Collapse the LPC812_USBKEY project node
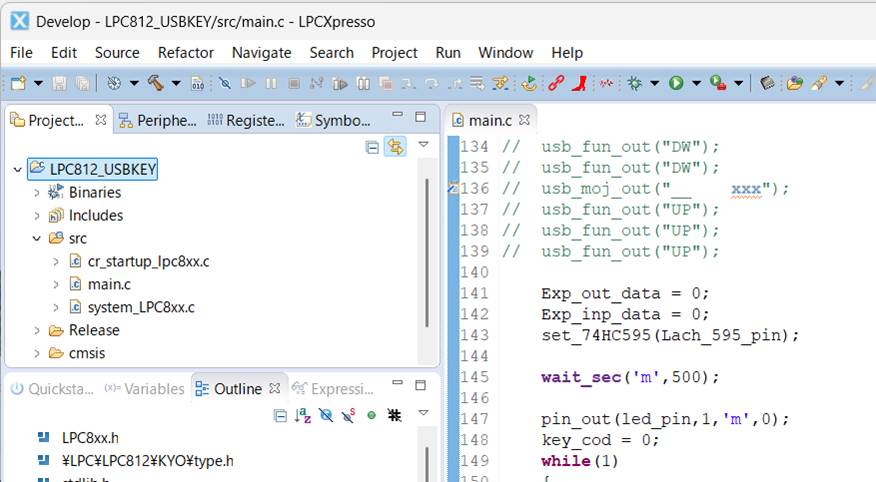This screenshot has width=876, height=482. click(17, 169)
